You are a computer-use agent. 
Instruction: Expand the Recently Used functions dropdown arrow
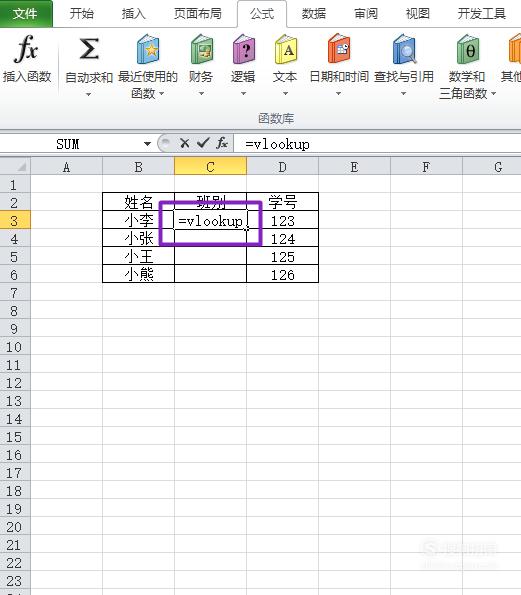coord(162,93)
